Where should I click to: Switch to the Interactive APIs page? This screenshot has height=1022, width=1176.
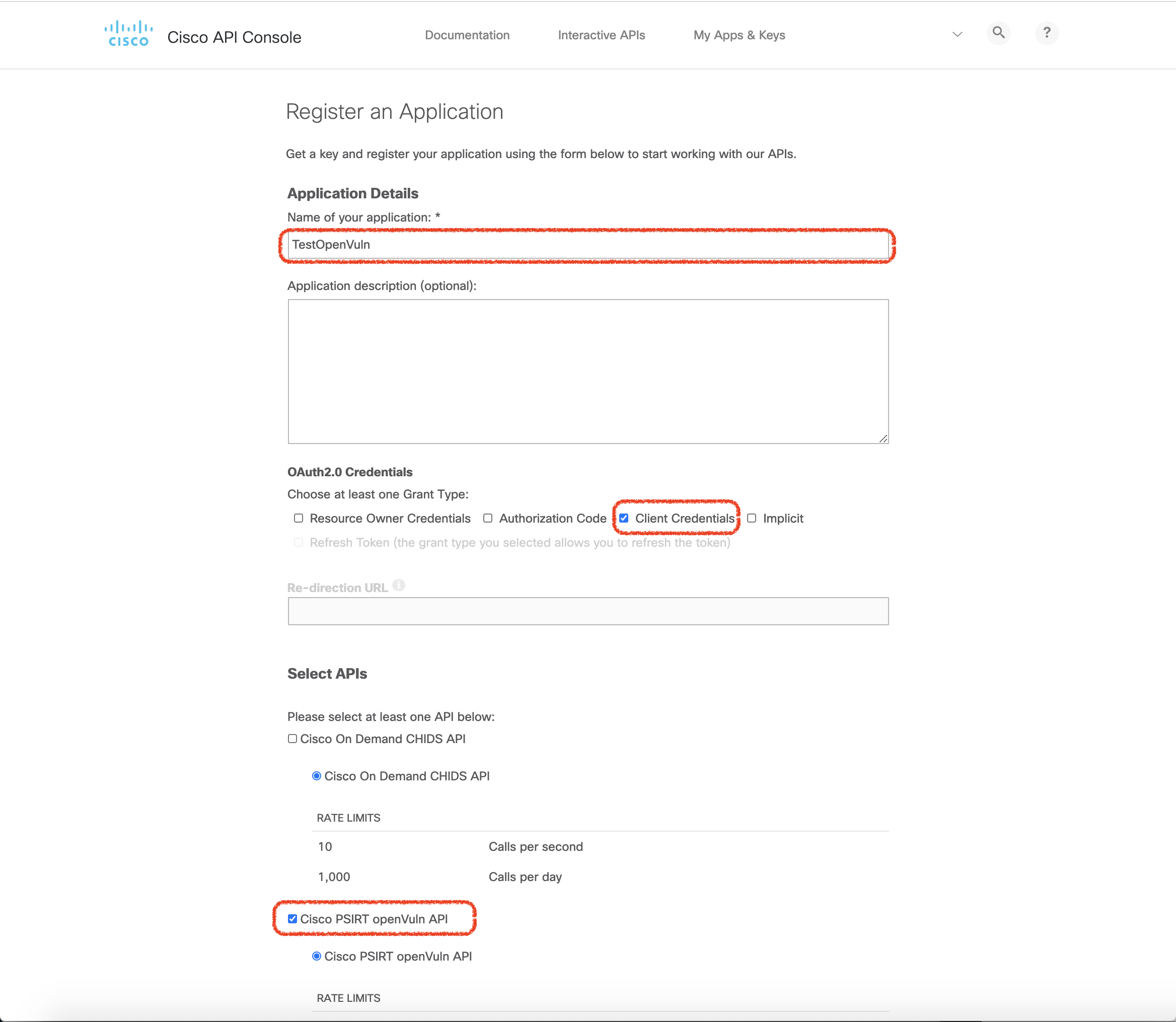point(601,35)
